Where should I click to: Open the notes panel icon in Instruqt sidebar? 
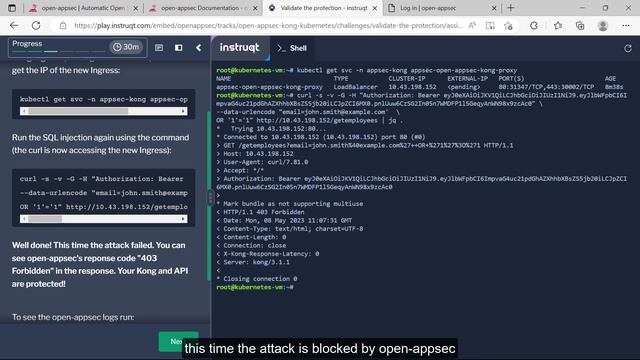pyautogui.click(x=159, y=48)
